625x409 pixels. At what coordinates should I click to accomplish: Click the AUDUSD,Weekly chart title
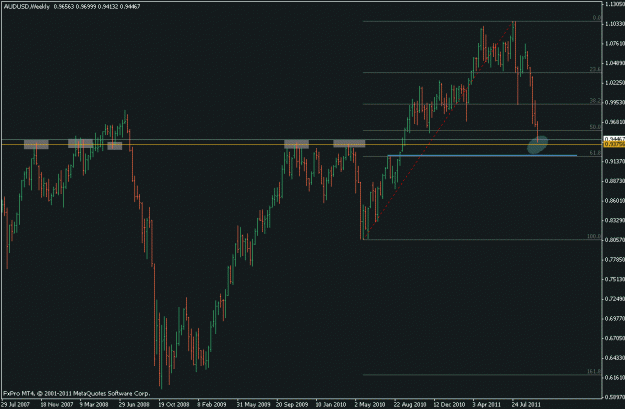tap(26, 7)
